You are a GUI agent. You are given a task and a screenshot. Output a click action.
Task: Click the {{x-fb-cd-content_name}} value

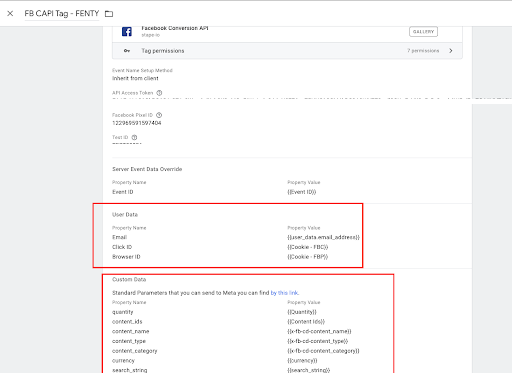319,331
